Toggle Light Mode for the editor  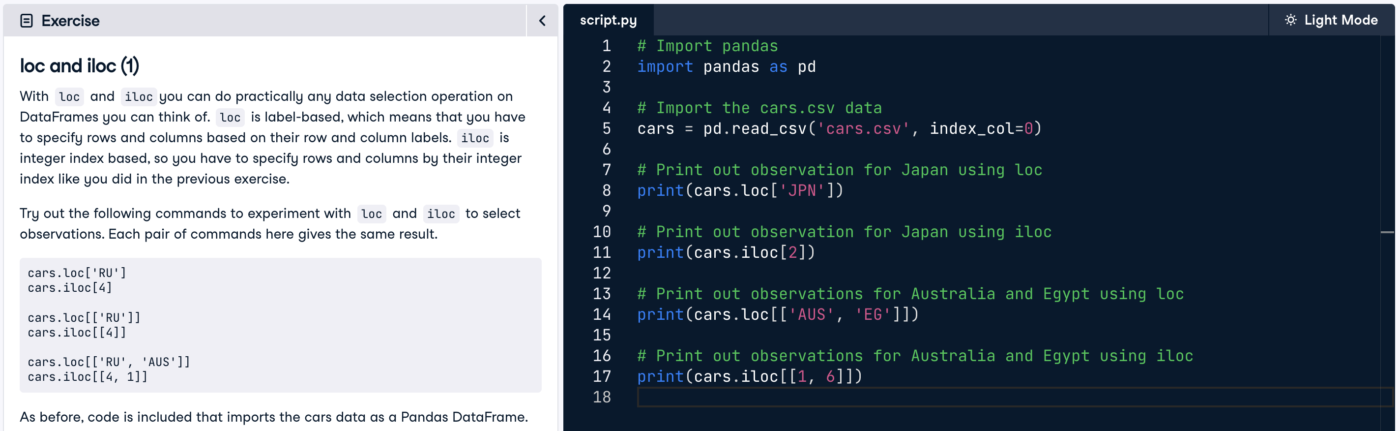click(1331, 20)
